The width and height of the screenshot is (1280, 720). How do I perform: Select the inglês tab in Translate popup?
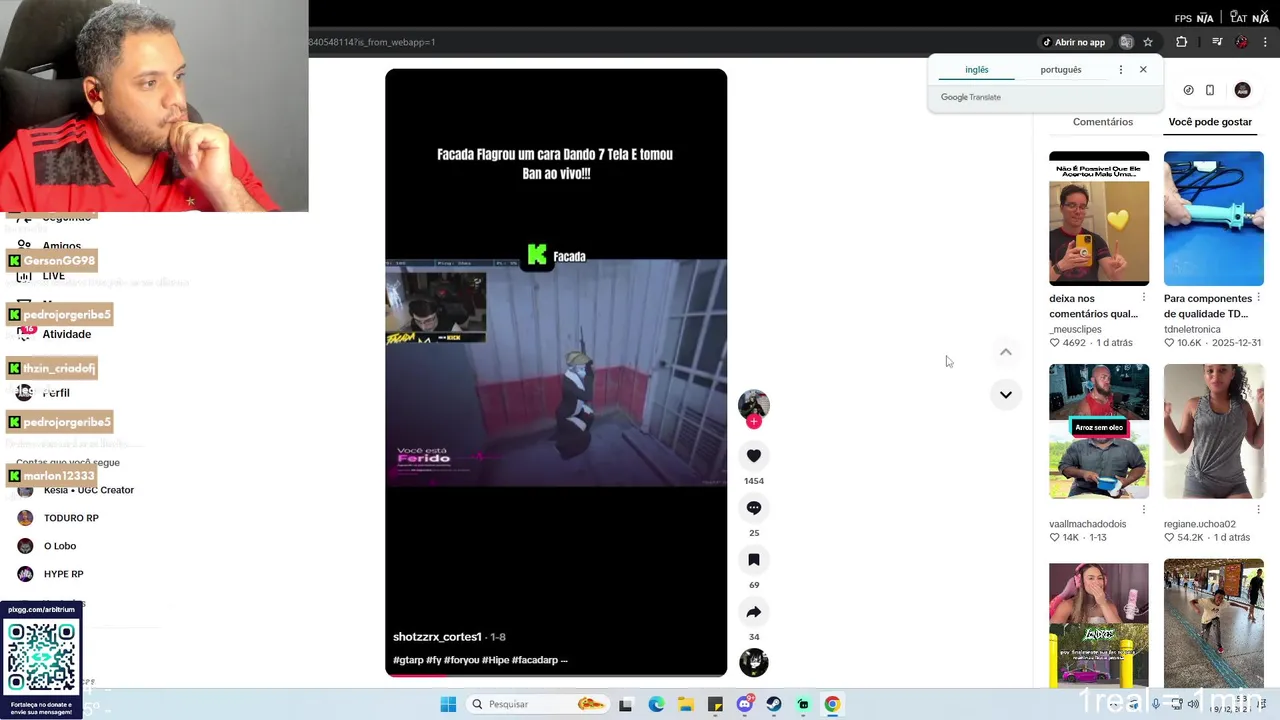click(x=976, y=70)
